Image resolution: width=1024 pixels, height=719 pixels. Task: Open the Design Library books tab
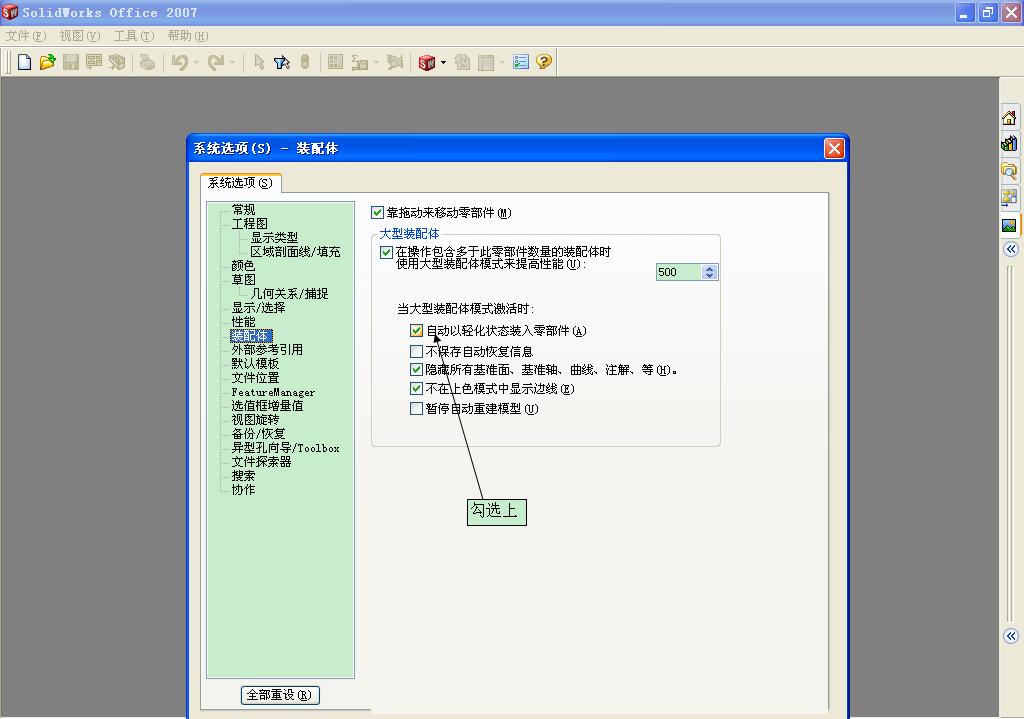pos(1009,144)
